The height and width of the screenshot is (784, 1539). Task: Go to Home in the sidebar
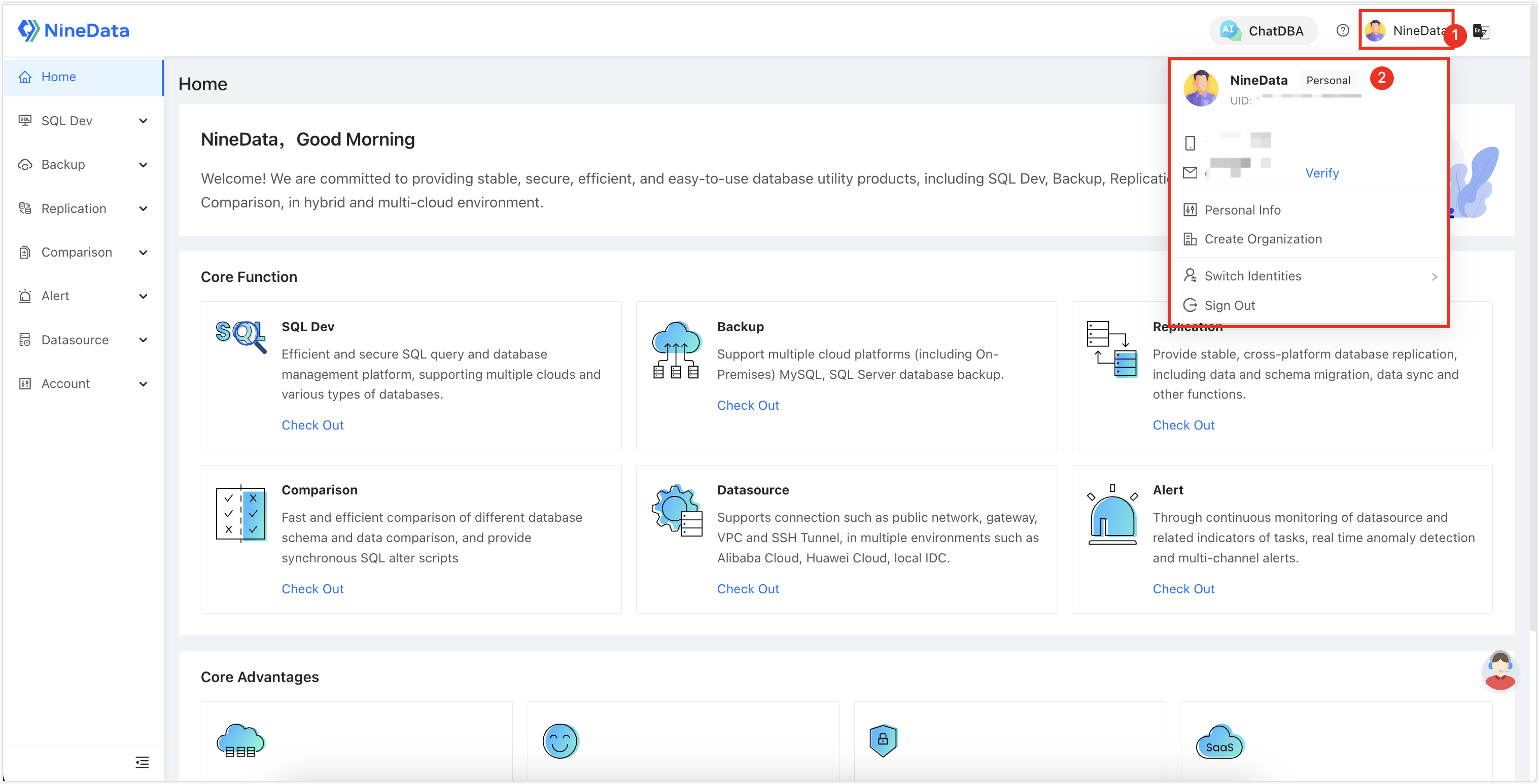click(83, 77)
